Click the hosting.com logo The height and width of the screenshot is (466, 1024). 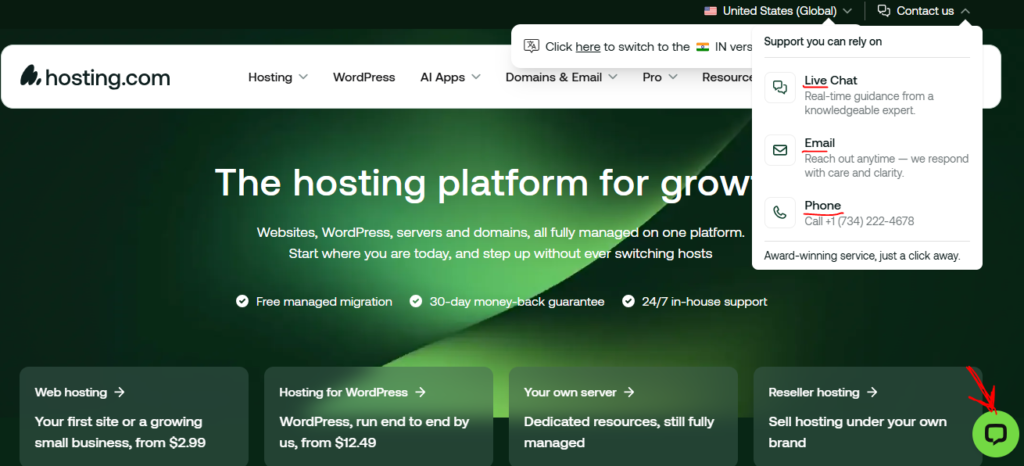pos(95,76)
